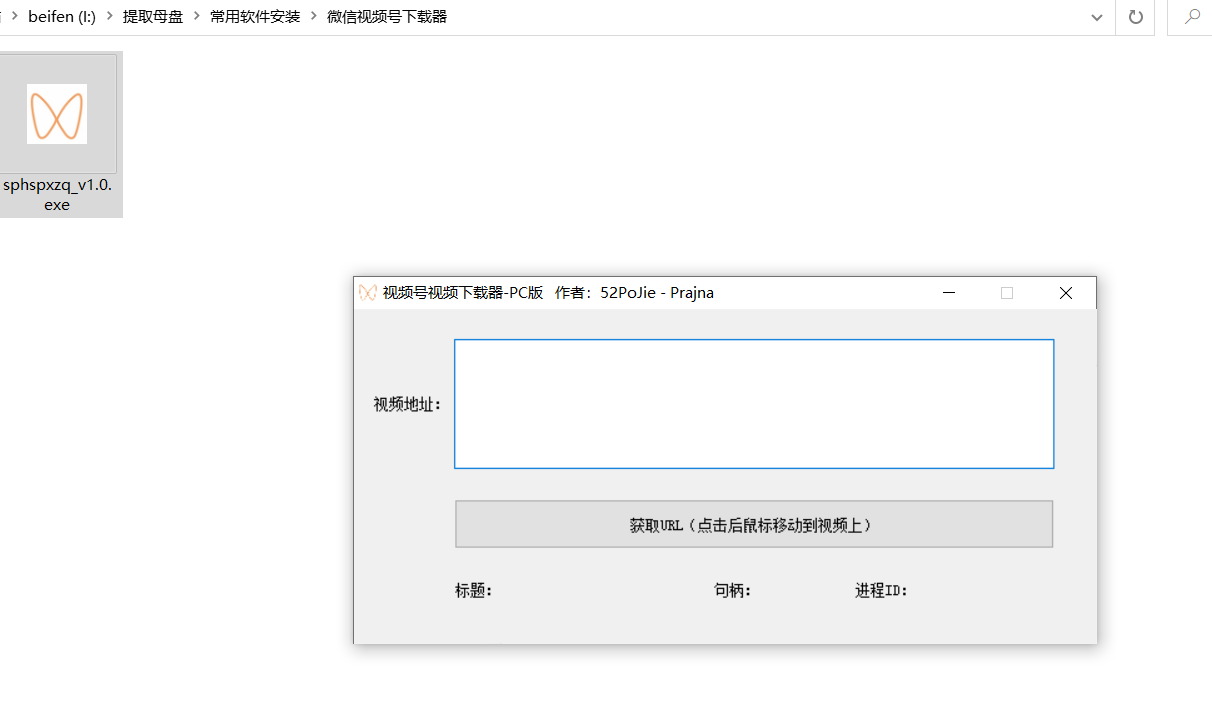Close the 视频号视频下载器 window
The height and width of the screenshot is (707, 1212).
pos(1065,293)
